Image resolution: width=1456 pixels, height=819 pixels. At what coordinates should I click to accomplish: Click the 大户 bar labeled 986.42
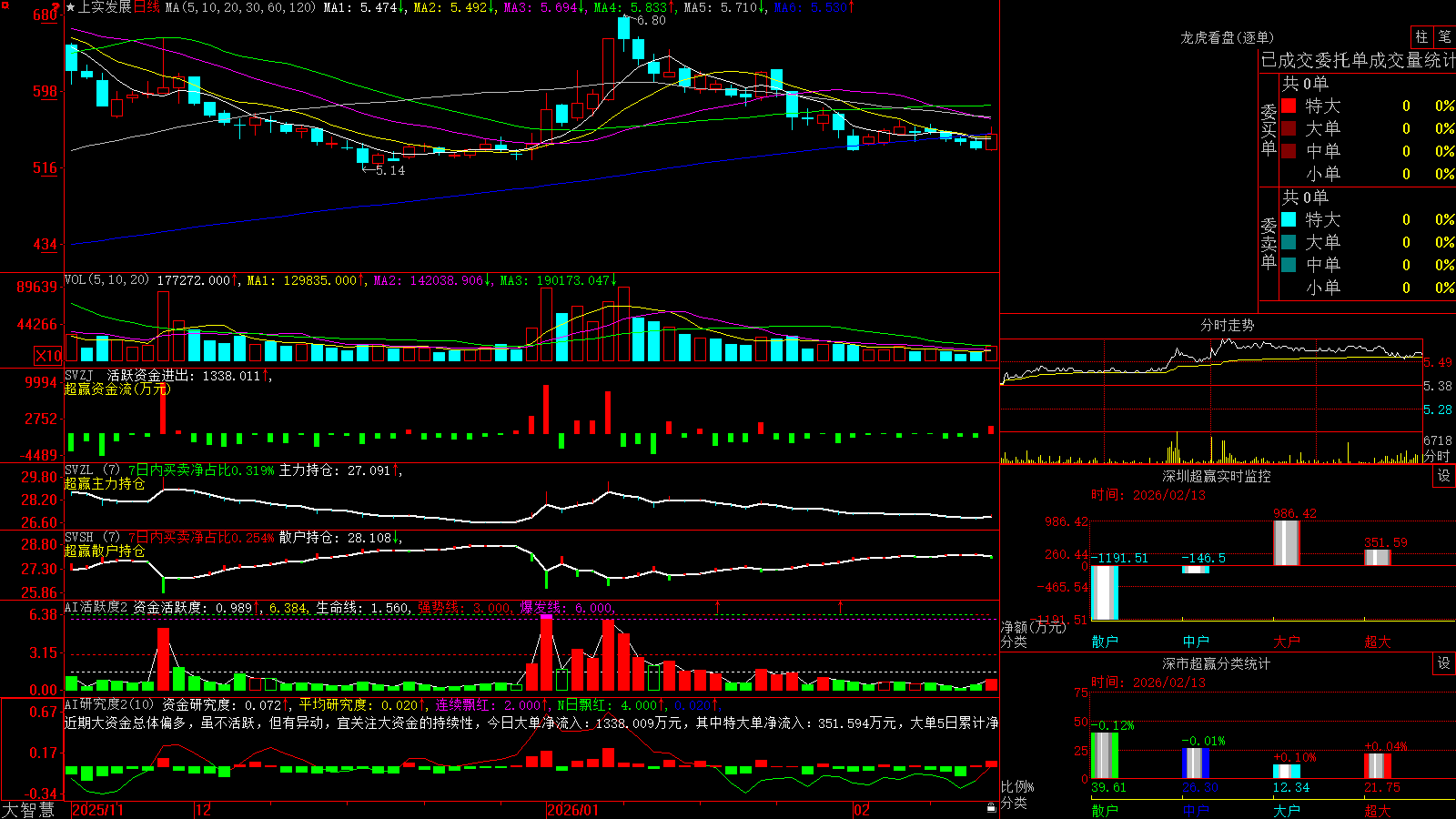point(1287,542)
